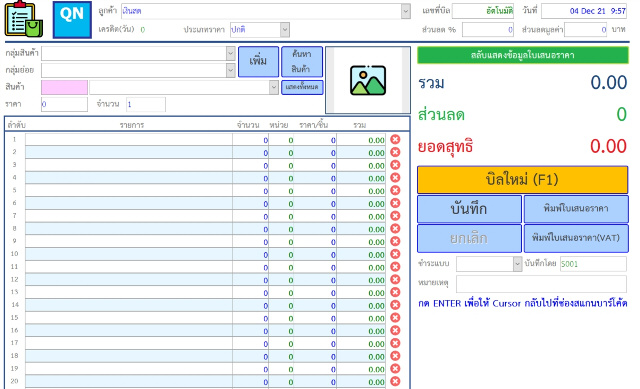Delete row 5 with its red X
The width and height of the screenshot is (640, 389).
(395, 191)
